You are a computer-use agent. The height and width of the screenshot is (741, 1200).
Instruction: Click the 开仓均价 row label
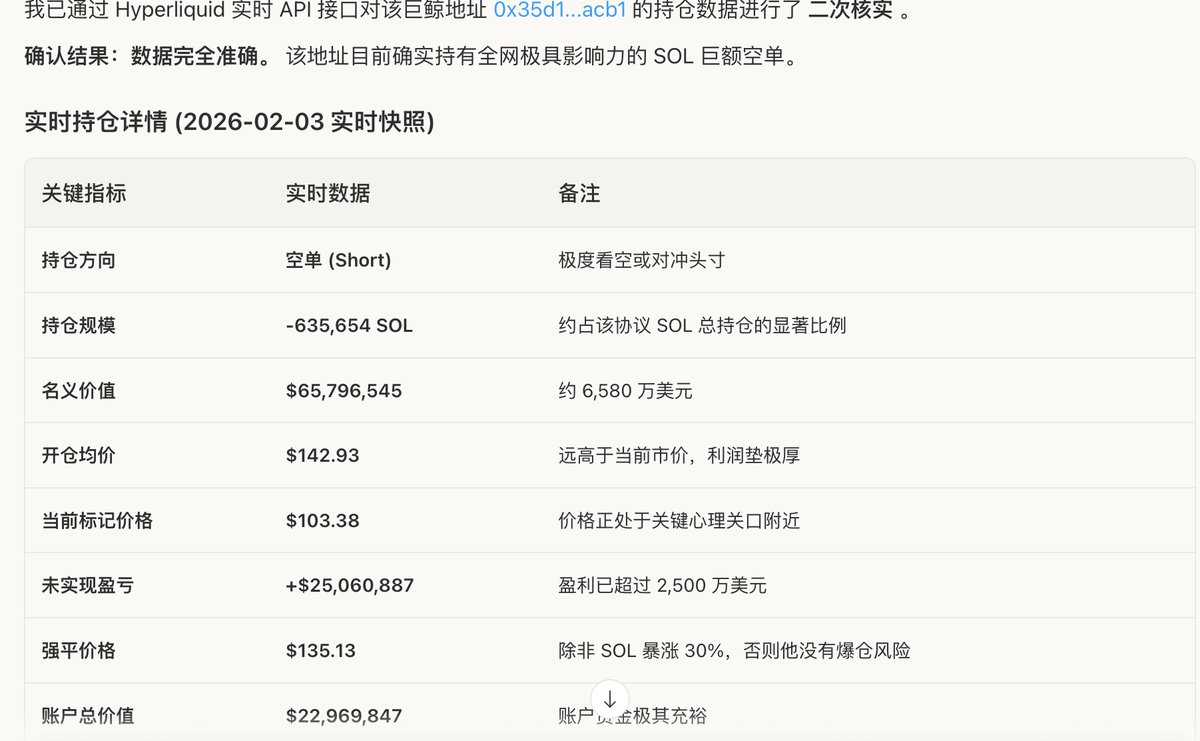(x=79, y=455)
